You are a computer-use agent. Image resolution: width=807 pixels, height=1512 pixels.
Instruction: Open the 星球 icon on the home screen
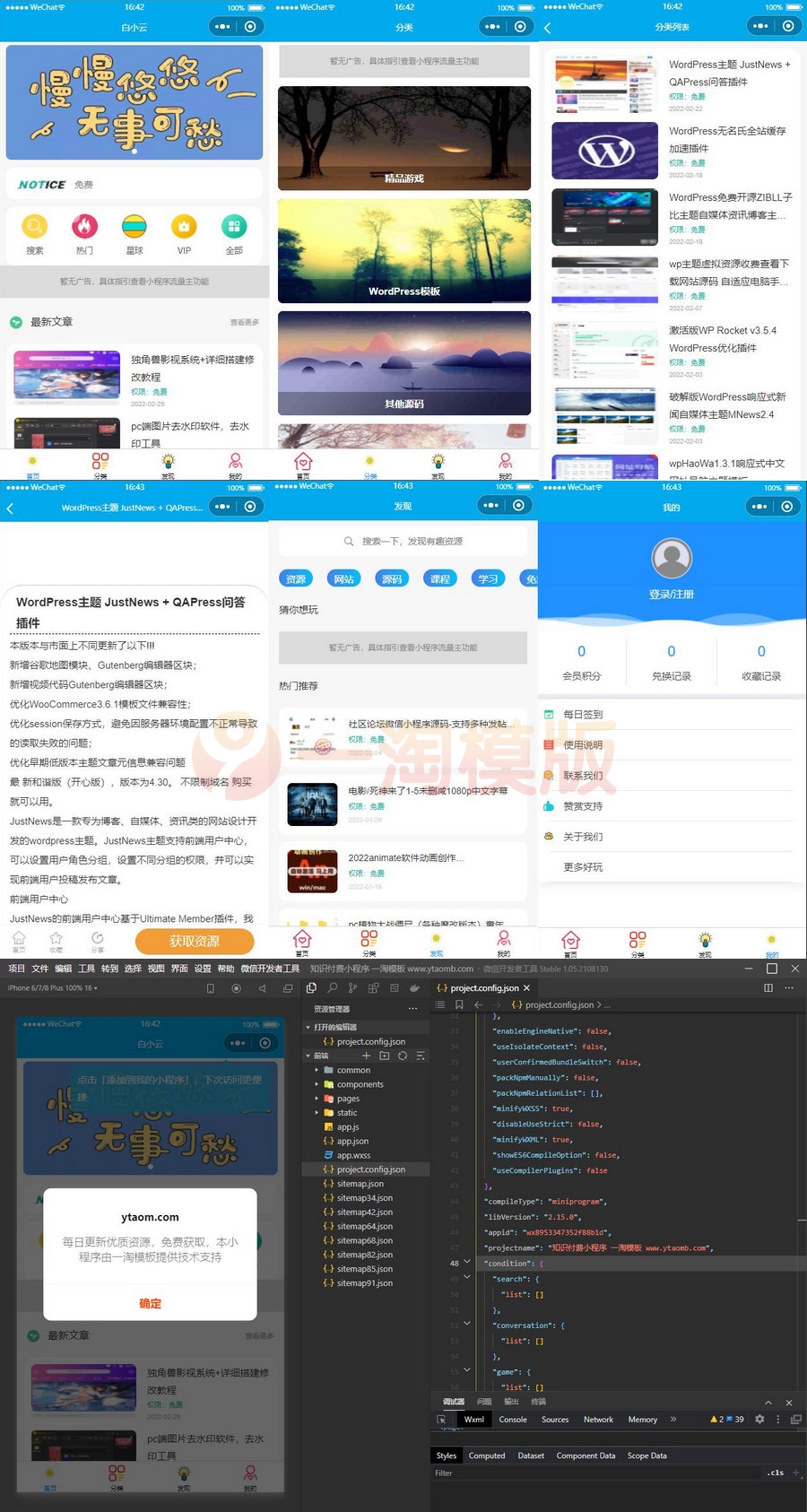pos(134,226)
